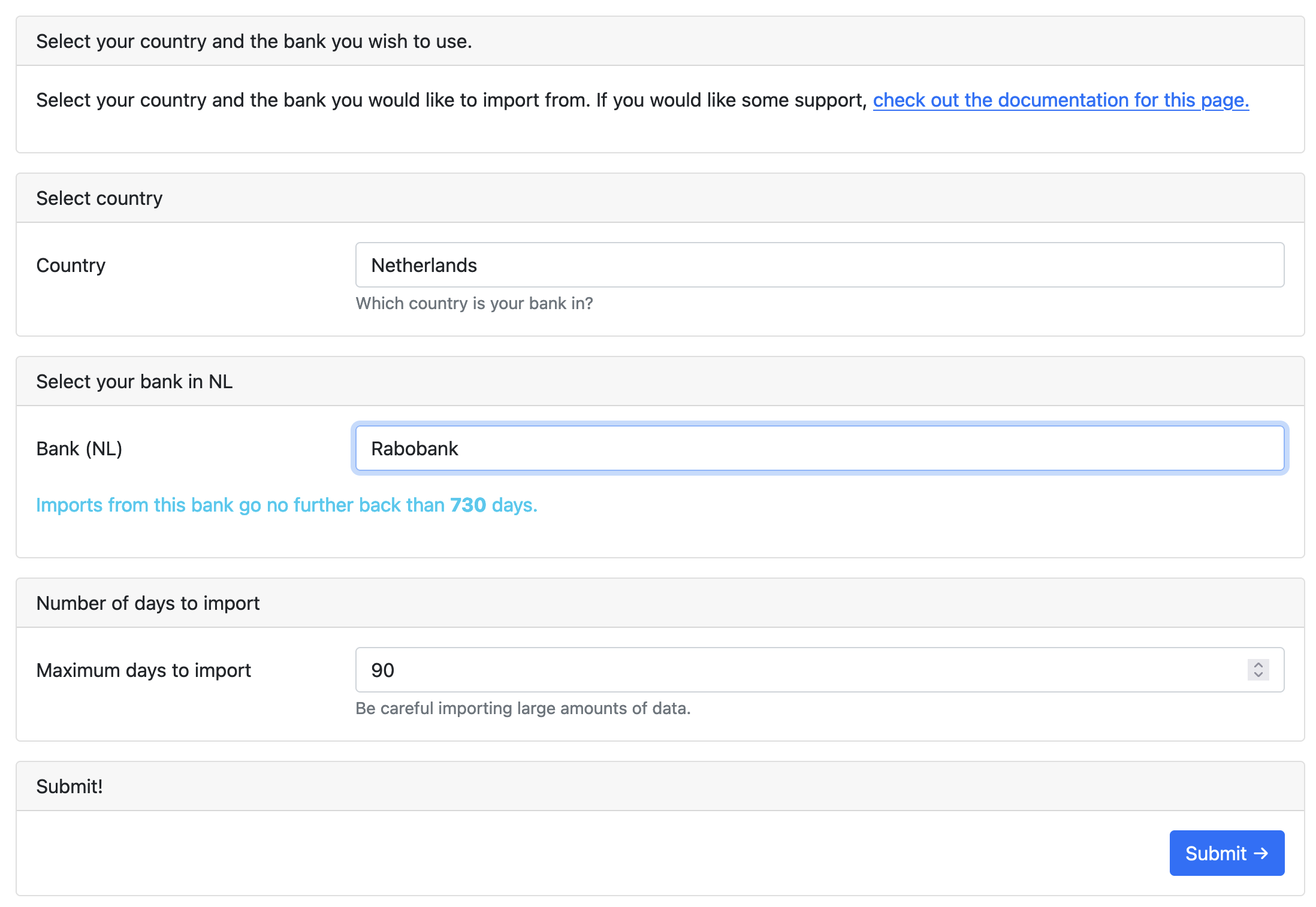The height and width of the screenshot is (907, 1316).
Task: Click the Bank (NL) field label
Action: pyautogui.click(x=79, y=448)
